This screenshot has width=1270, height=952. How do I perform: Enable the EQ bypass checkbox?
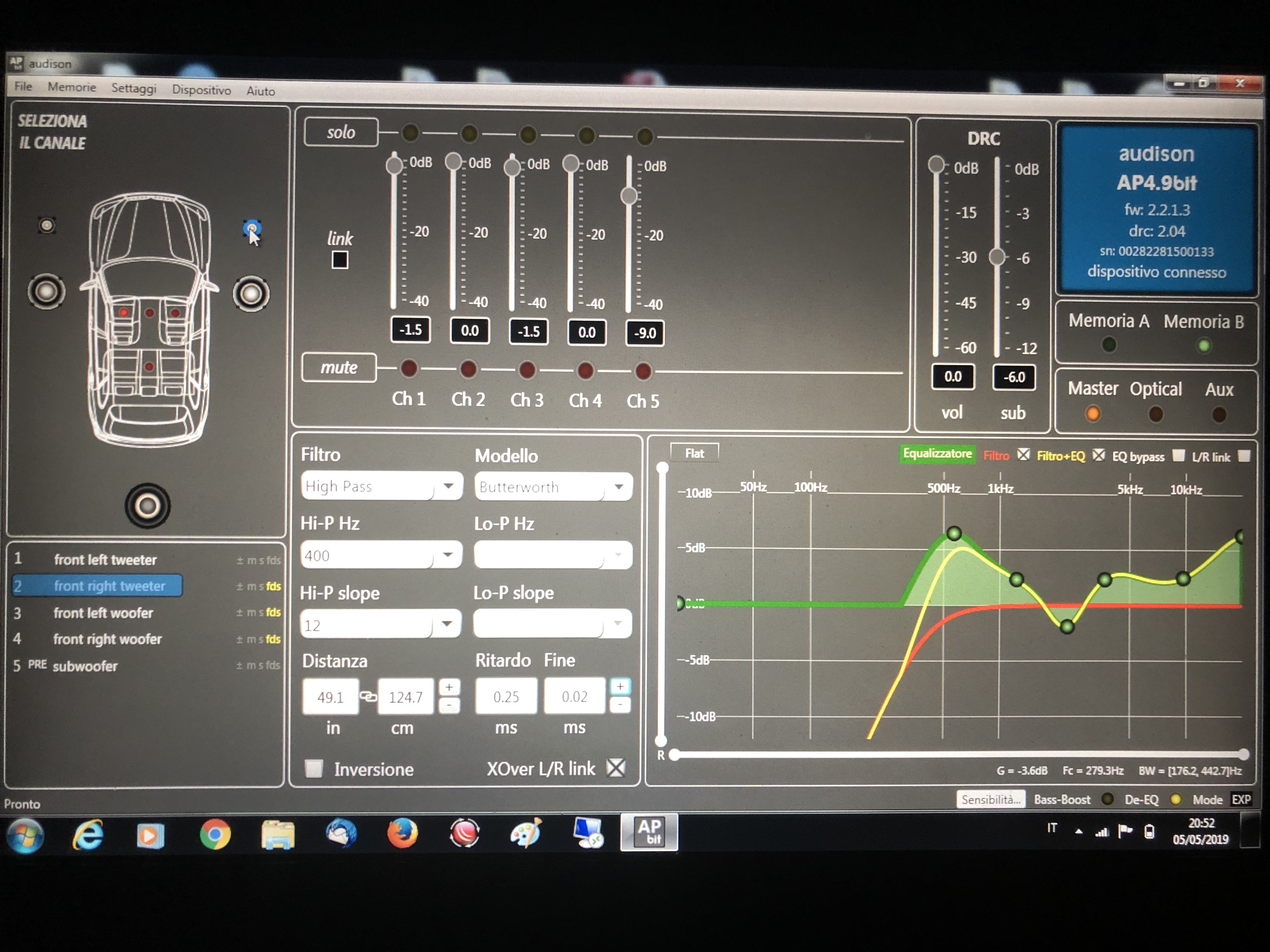coord(1178,456)
